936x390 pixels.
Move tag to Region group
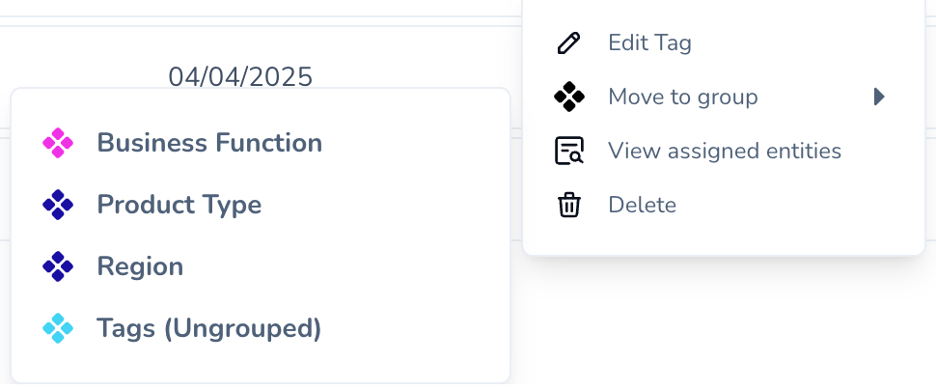tap(260, 266)
